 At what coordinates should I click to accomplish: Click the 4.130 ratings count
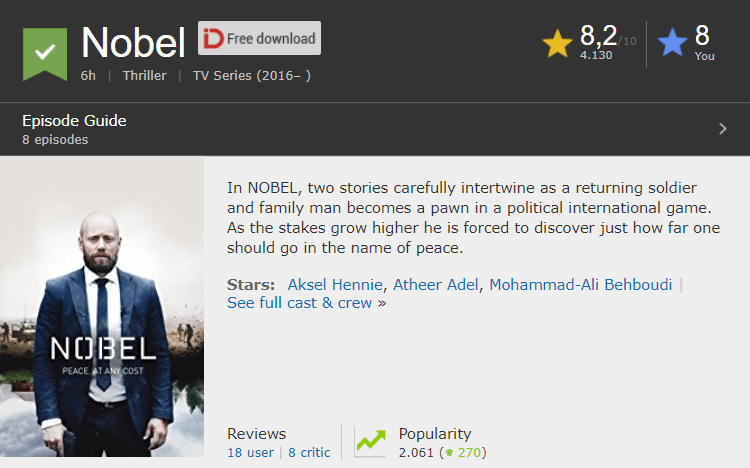[x=596, y=56]
